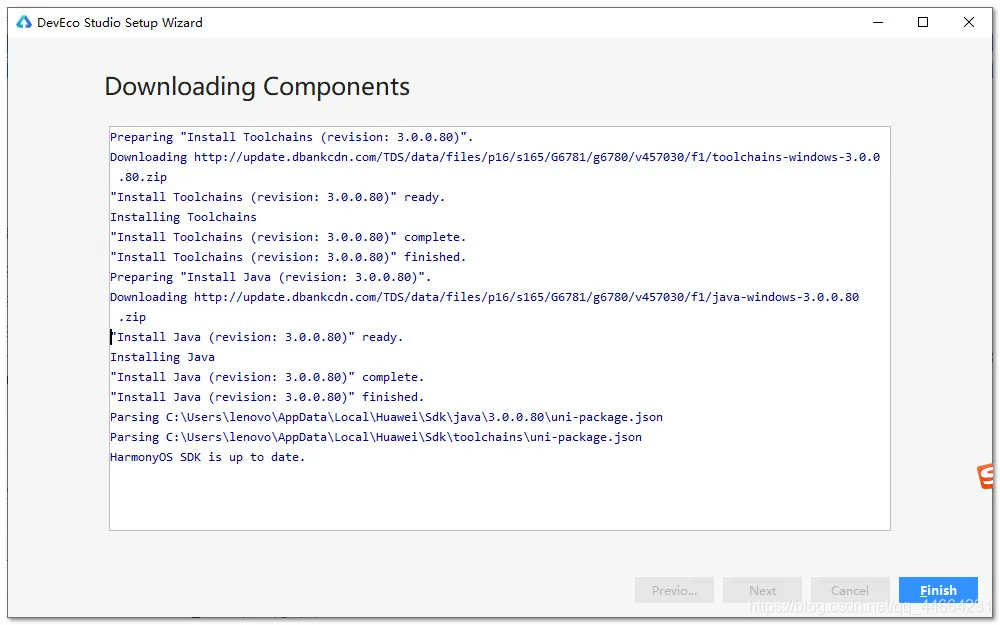Click the Parsing java uni-package.json line

[x=386, y=416]
